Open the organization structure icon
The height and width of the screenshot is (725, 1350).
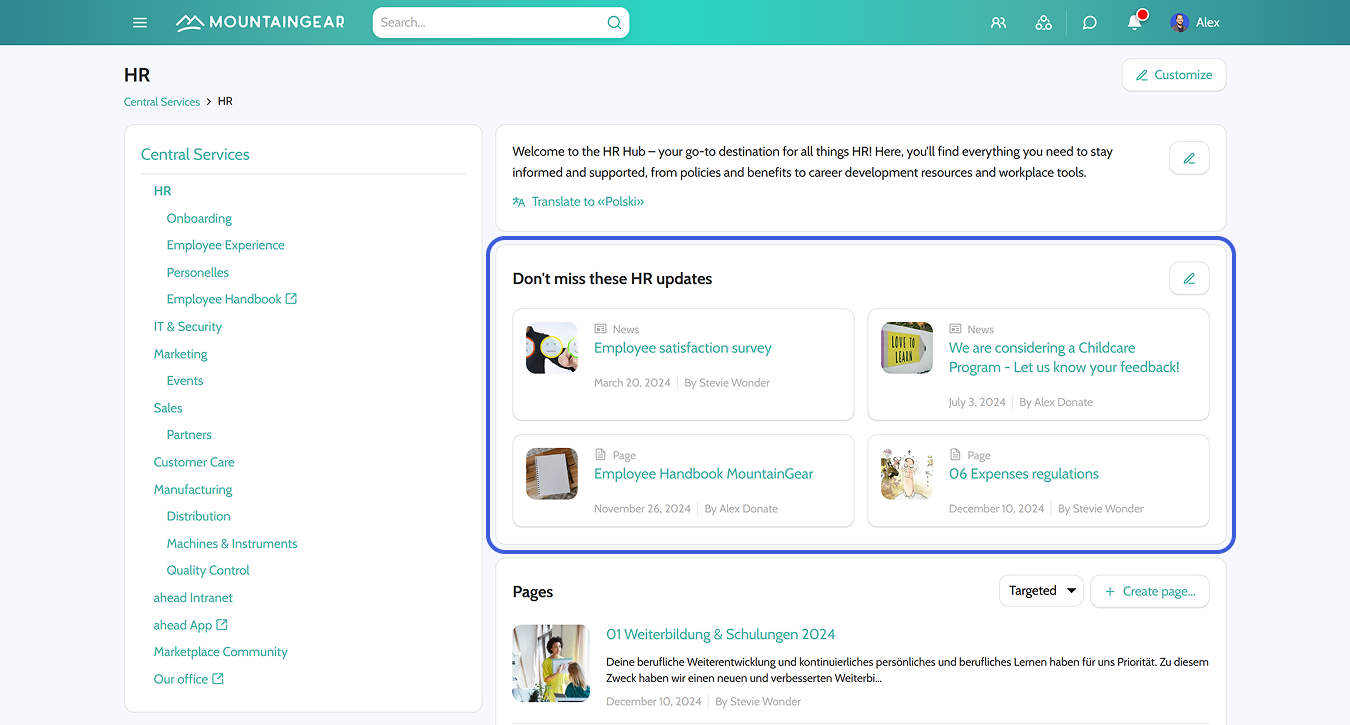(1043, 22)
